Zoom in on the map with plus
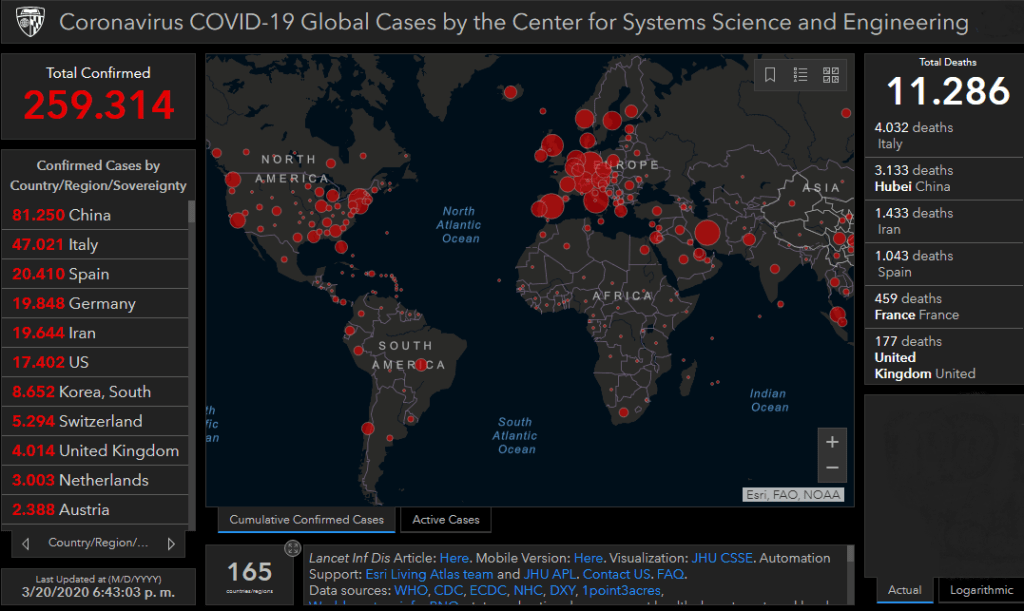The image size is (1024, 611). [x=832, y=441]
